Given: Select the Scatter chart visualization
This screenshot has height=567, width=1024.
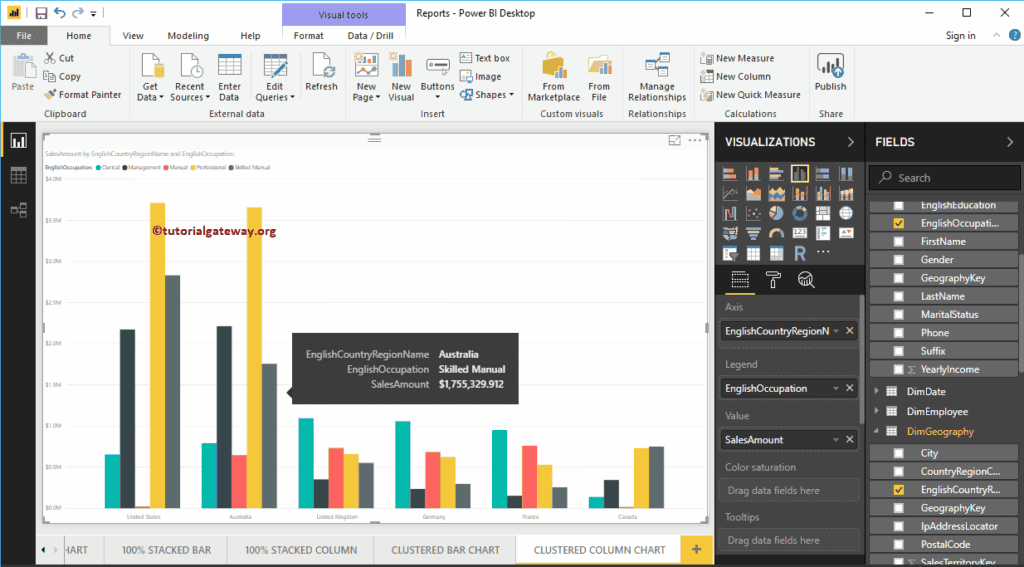Looking at the screenshot, I should pyautogui.click(x=753, y=213).
